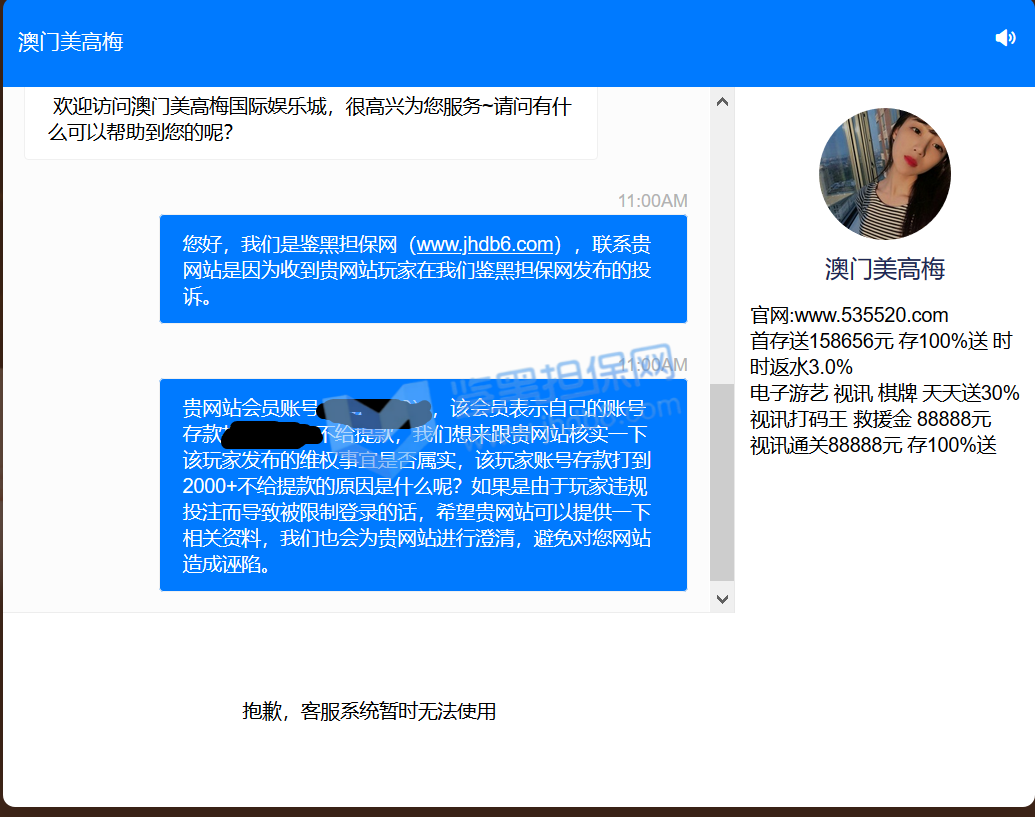Image resolution: width=1035 pixels, height=817 pixels.
Task: Click the notice 抱歉，客服系统暂时无法使用
Action: pos(369,712)
